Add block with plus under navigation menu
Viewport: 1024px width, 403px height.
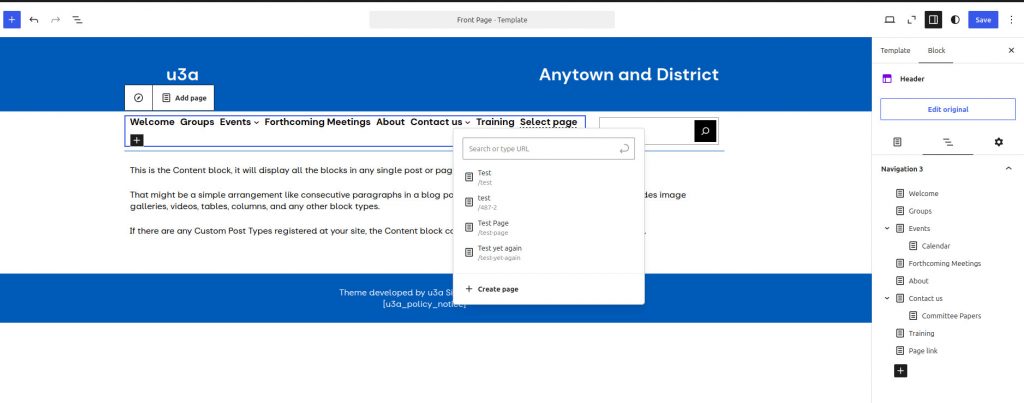tap(136, 140)
